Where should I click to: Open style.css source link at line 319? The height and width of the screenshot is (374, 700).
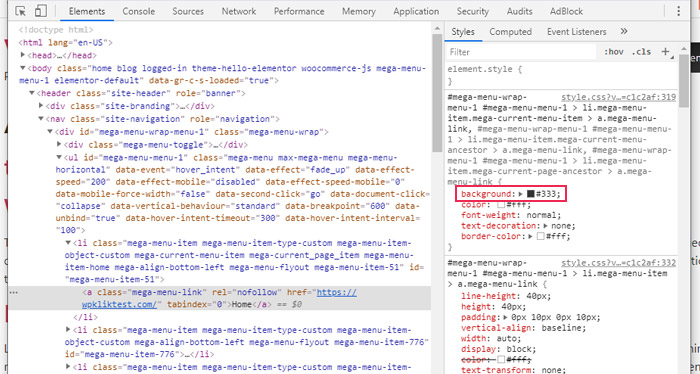(x=618, y=97)
